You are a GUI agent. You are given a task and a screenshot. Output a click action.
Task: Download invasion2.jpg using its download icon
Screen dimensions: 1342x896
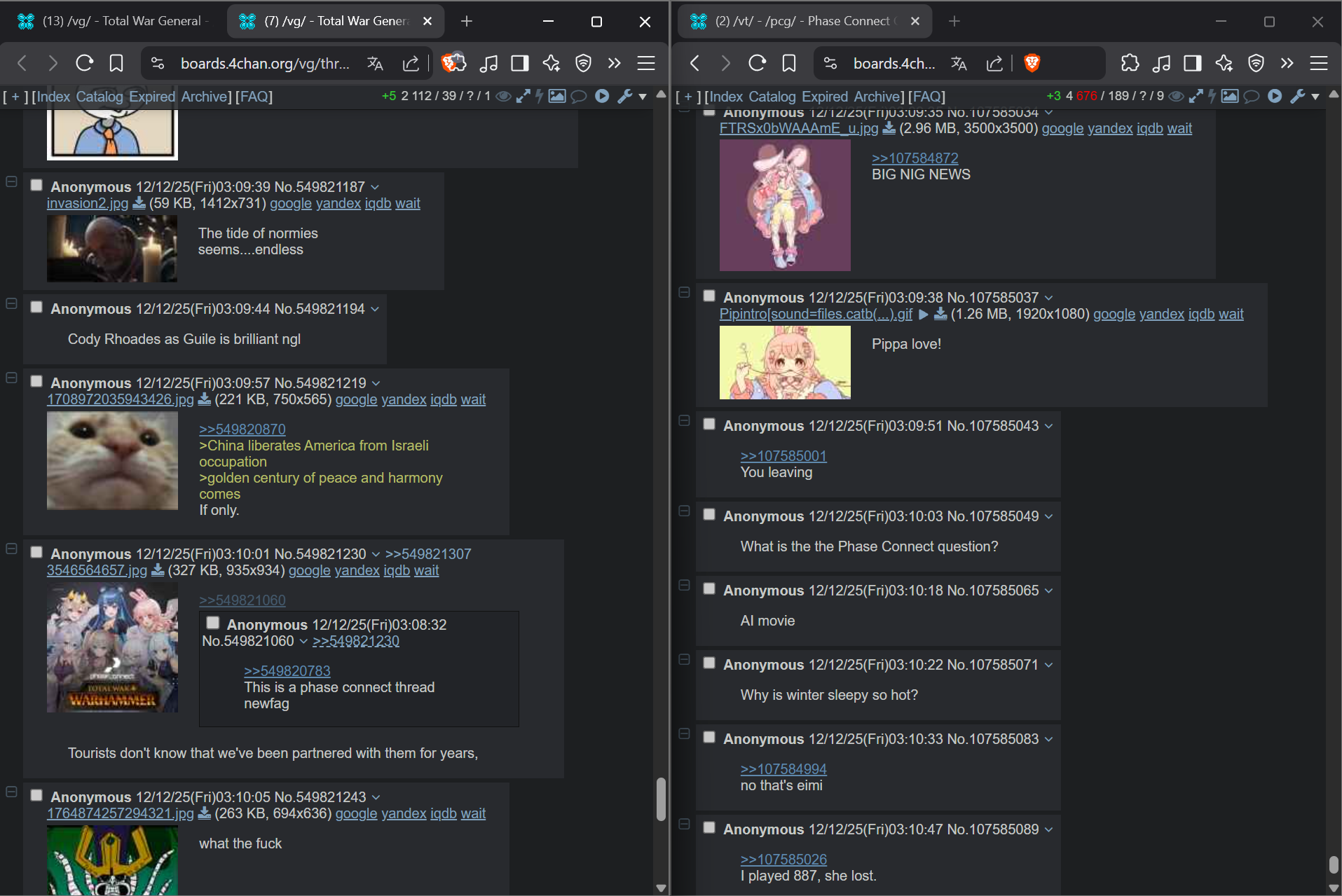click(139, 203)
